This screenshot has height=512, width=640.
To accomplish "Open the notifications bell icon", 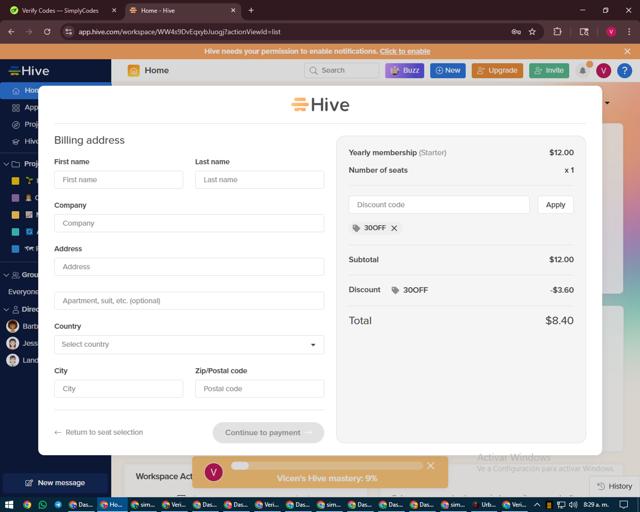I will (x=583, y=71).
